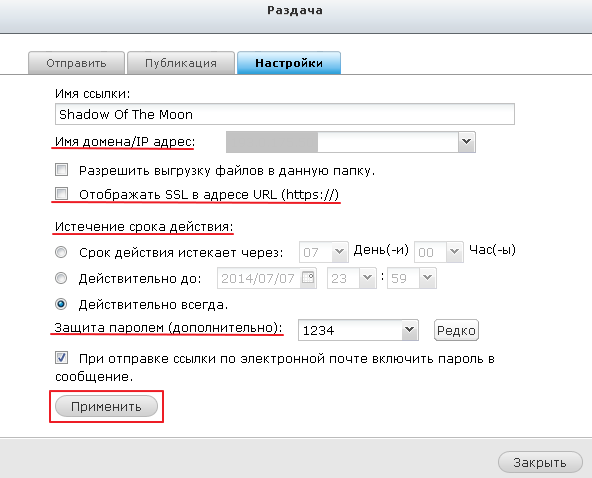Open the days dropdown showing 07

tap(324, 252)
